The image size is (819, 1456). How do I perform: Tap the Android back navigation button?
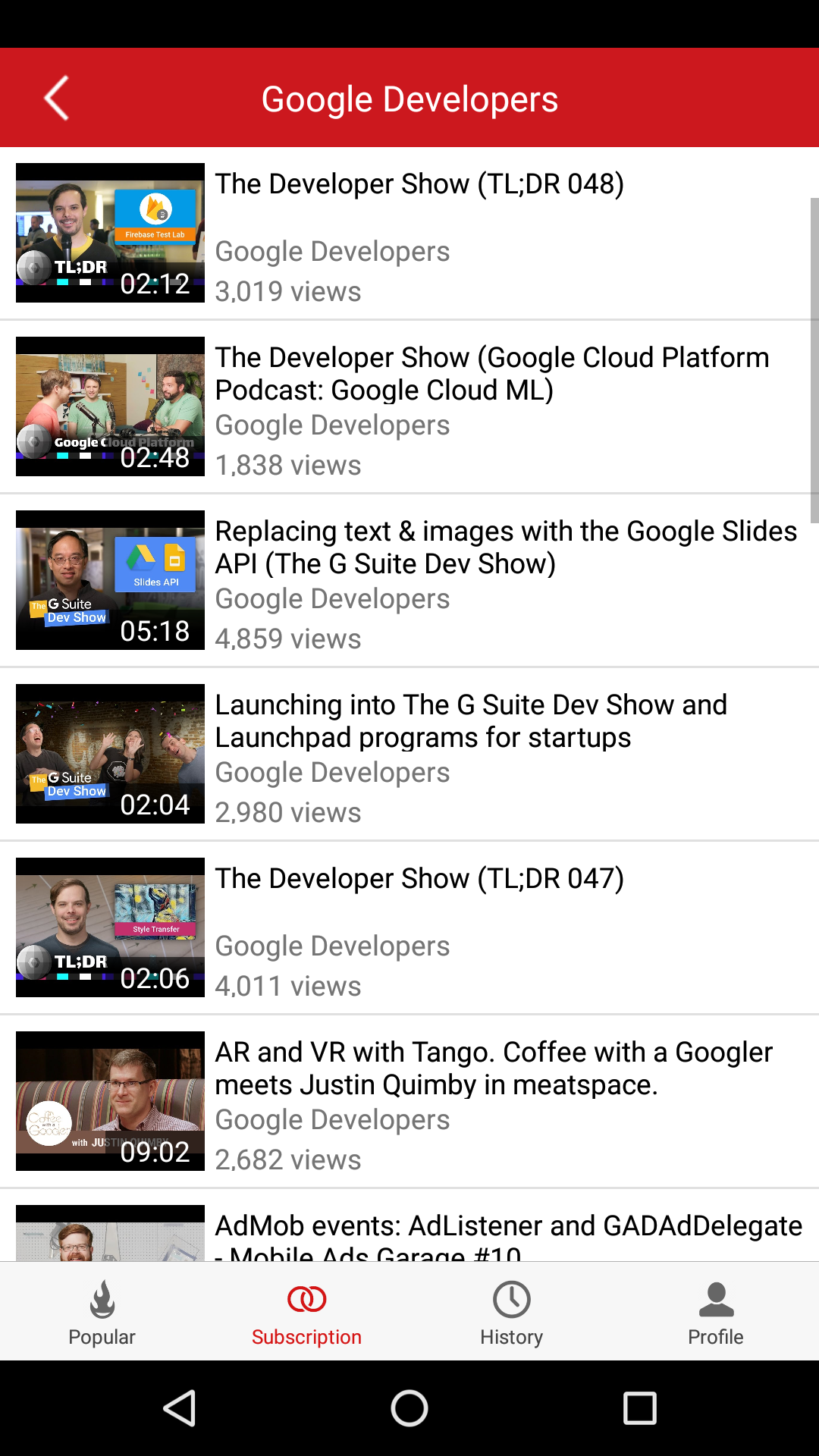click(180, 1408)
